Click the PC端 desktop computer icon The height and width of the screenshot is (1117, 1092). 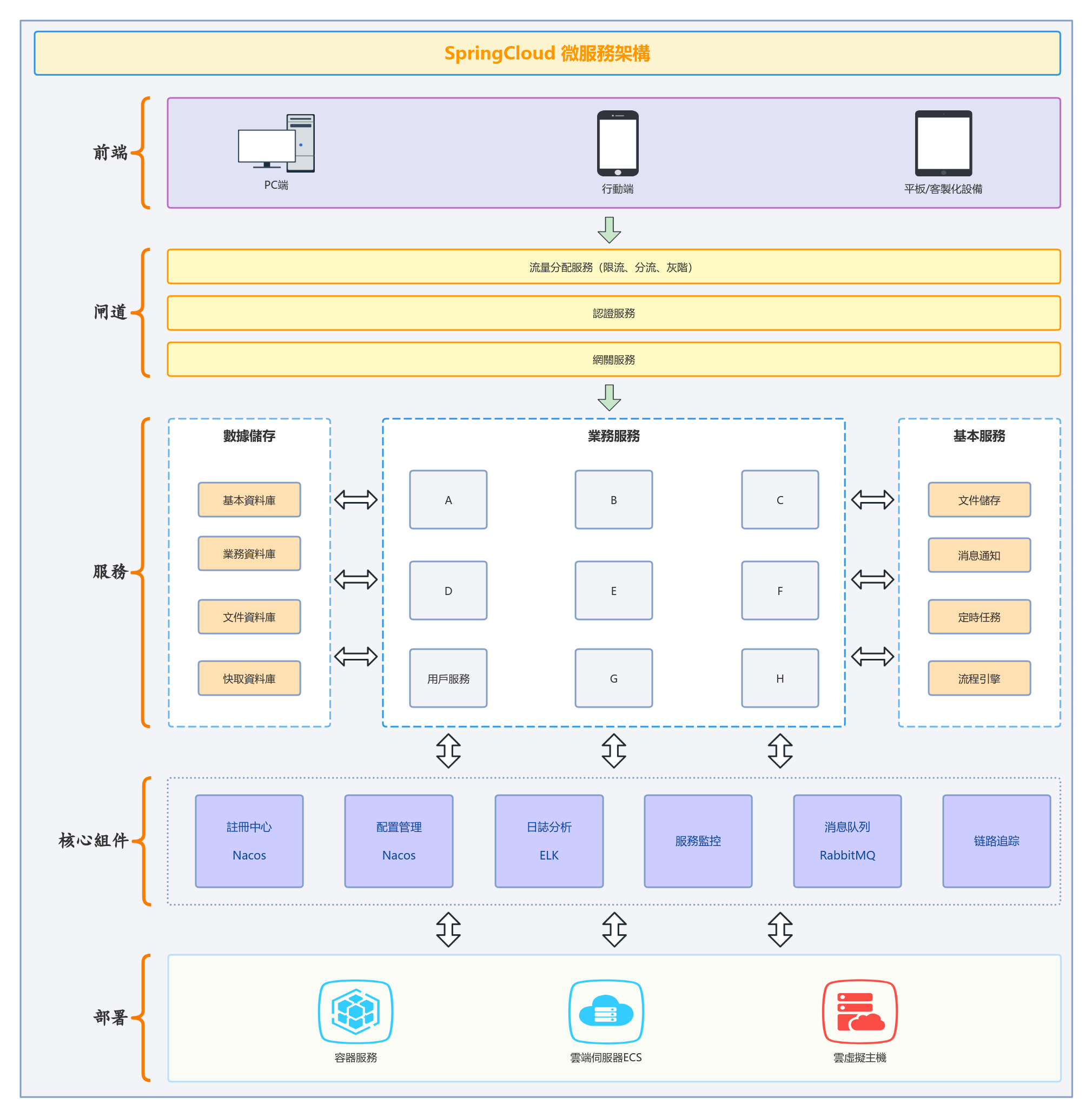[x=276, y=143]
